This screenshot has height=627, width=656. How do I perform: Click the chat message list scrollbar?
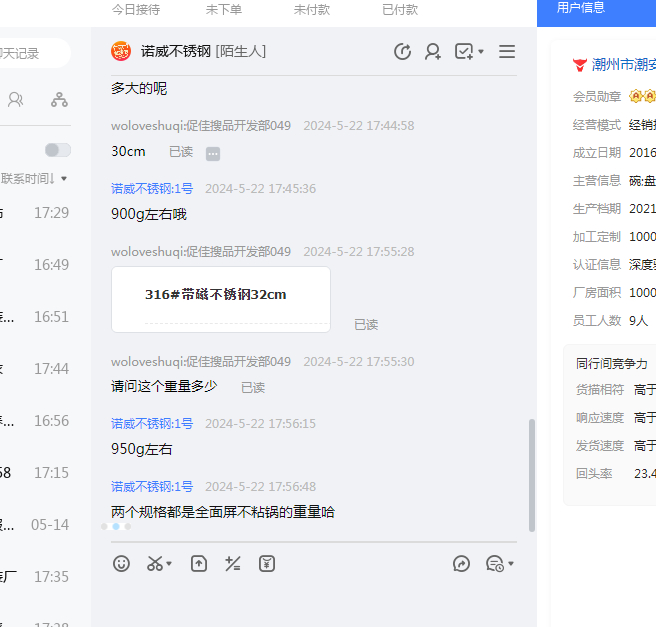pos(531,475)
